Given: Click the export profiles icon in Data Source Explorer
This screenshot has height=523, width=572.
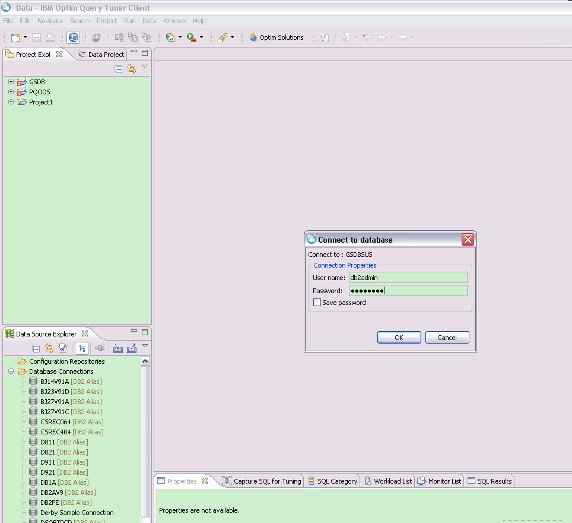Looking at the screenshot, I should (x=132, y=349).
